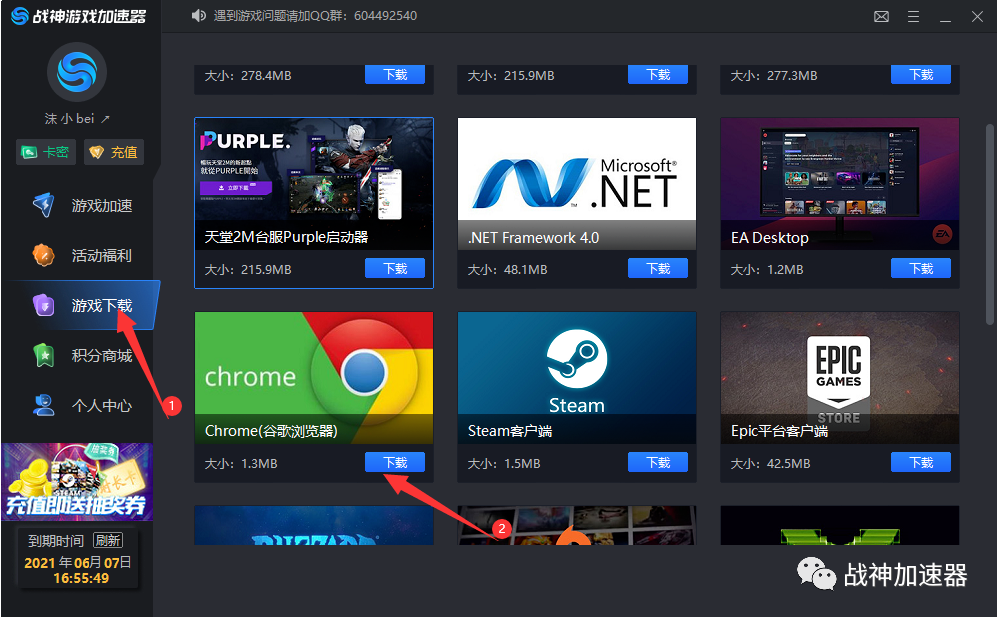Click the purple 游戏下载 shield icon
Screen dimensions: 997x617
point(43,305)
